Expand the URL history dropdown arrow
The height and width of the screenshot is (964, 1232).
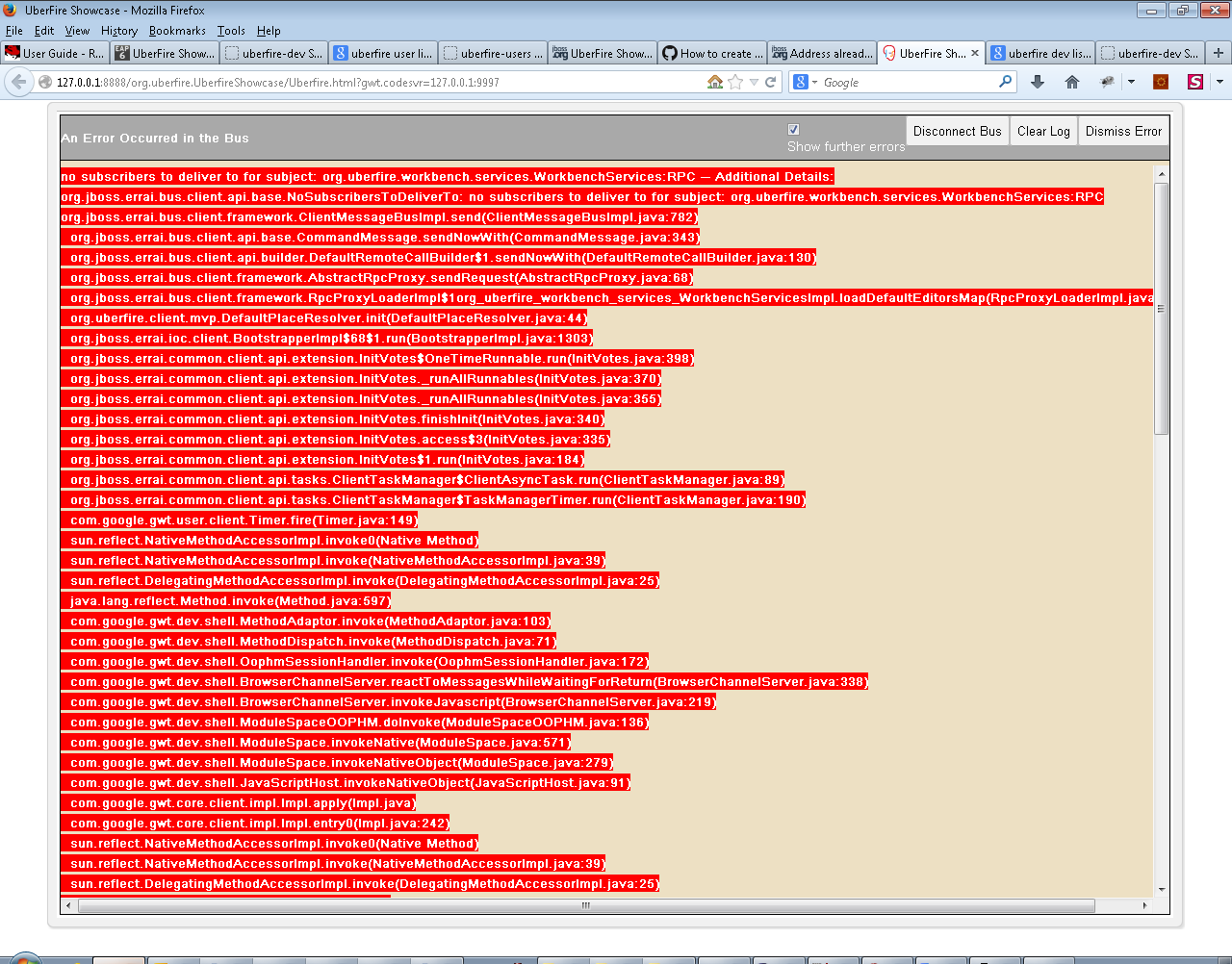(754, 83)
